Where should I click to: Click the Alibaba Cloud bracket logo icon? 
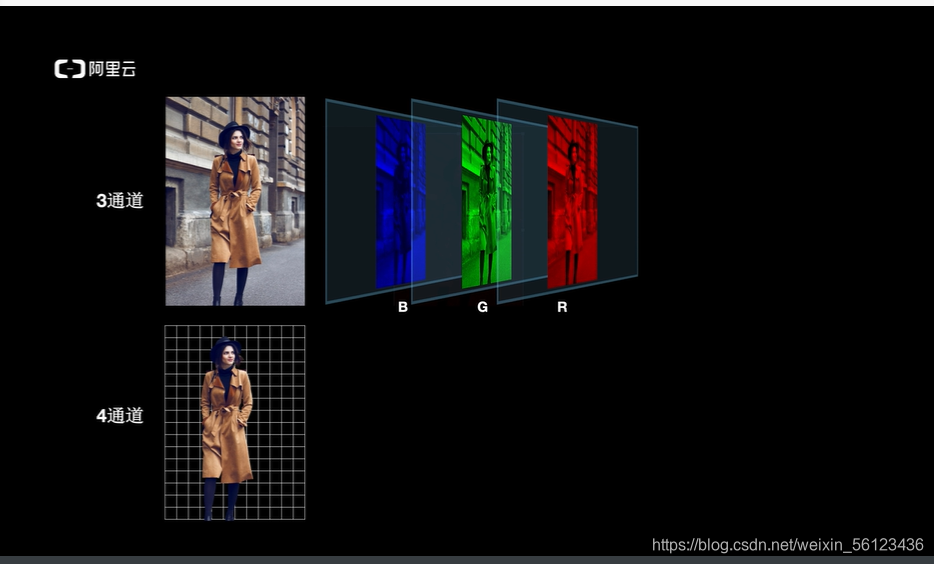70,69
